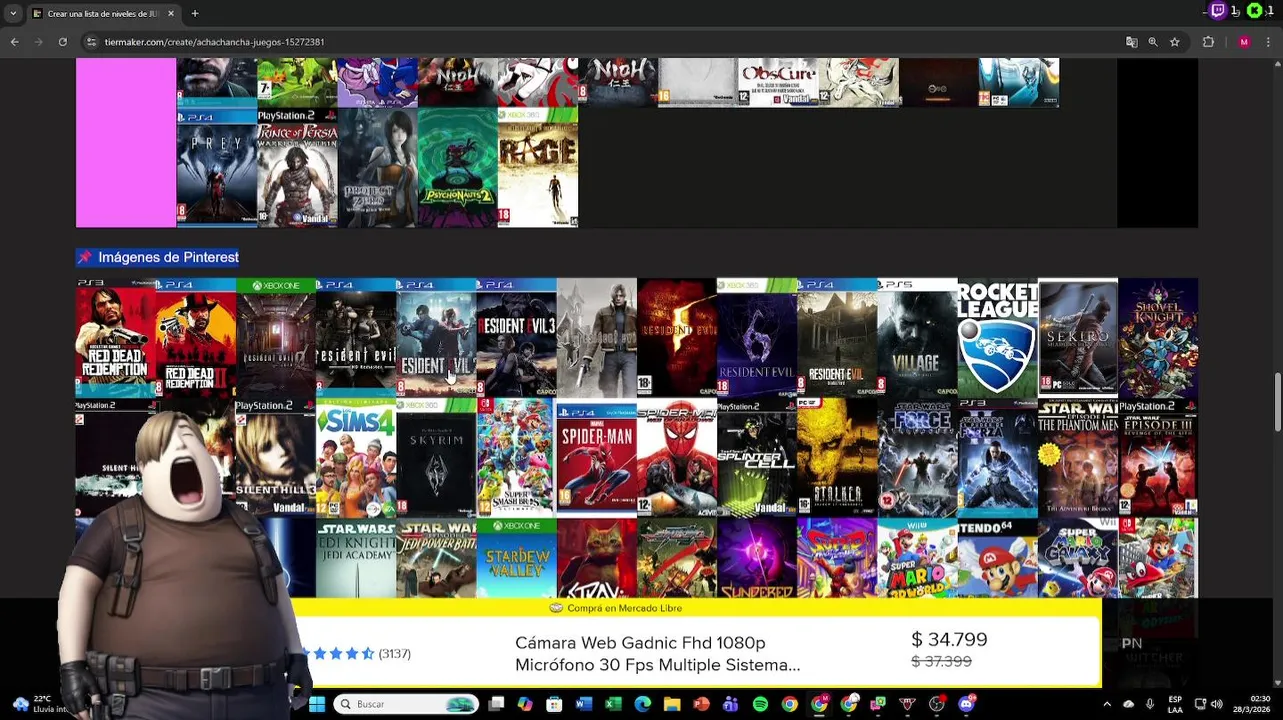The width and height of the screenshot is (1283, 720).
Task: Select the Resident Evil 5 cover
Action: pos(677,338)
